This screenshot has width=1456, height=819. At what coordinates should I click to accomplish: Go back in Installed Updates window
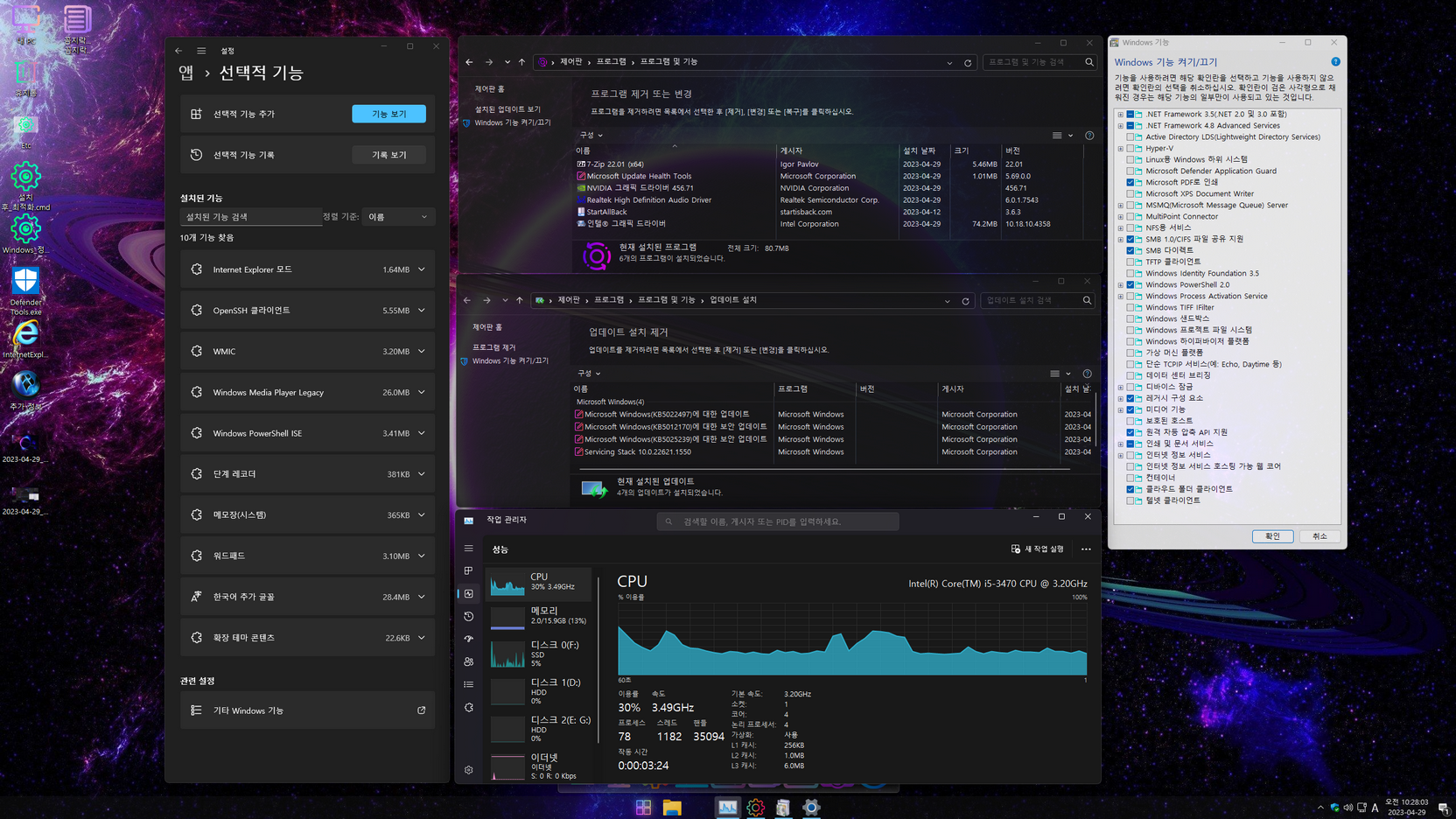[467, 300]
